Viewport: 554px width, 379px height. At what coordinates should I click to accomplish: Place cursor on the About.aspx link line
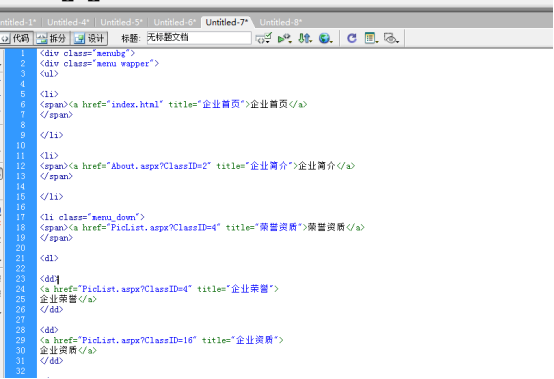click(x=197, y=166)
